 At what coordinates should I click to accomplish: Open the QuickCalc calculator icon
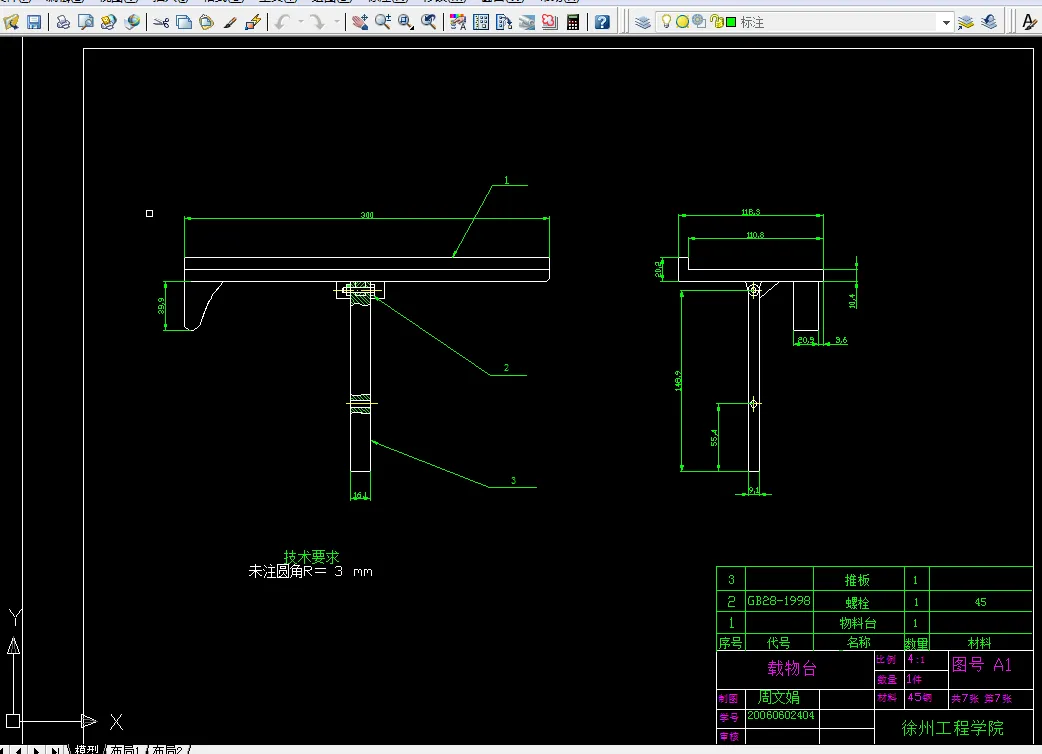[573, 22]
